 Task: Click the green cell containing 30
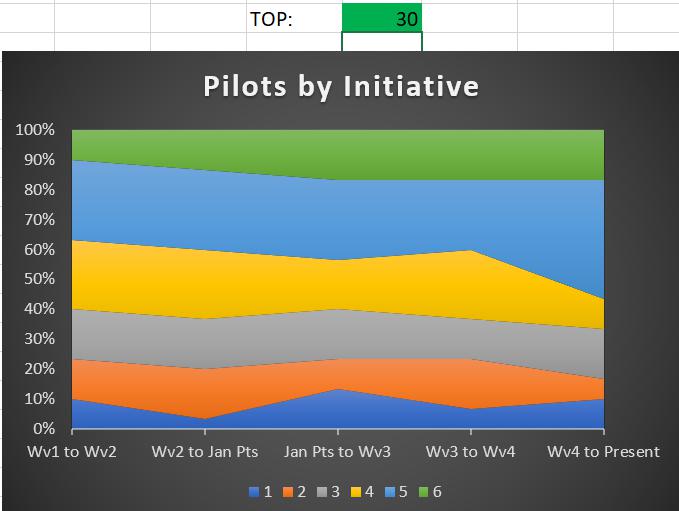point(381,17)
